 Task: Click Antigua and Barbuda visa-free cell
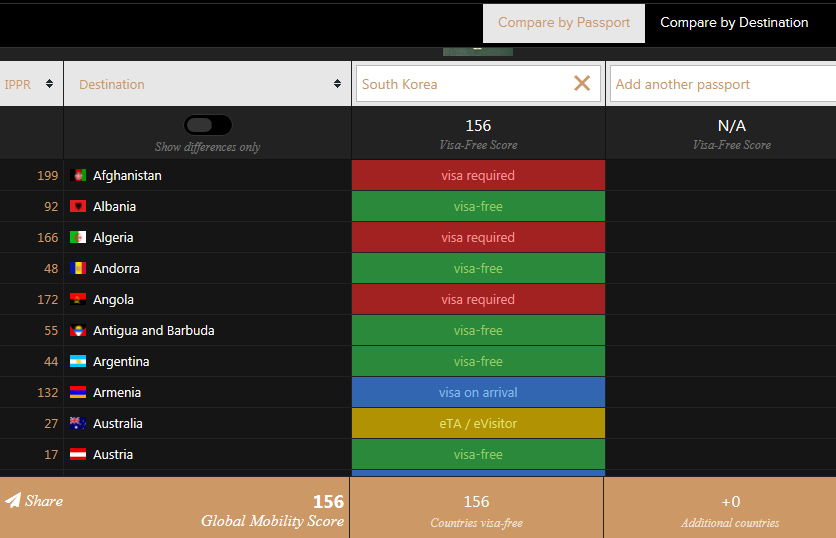pos(478,331)
